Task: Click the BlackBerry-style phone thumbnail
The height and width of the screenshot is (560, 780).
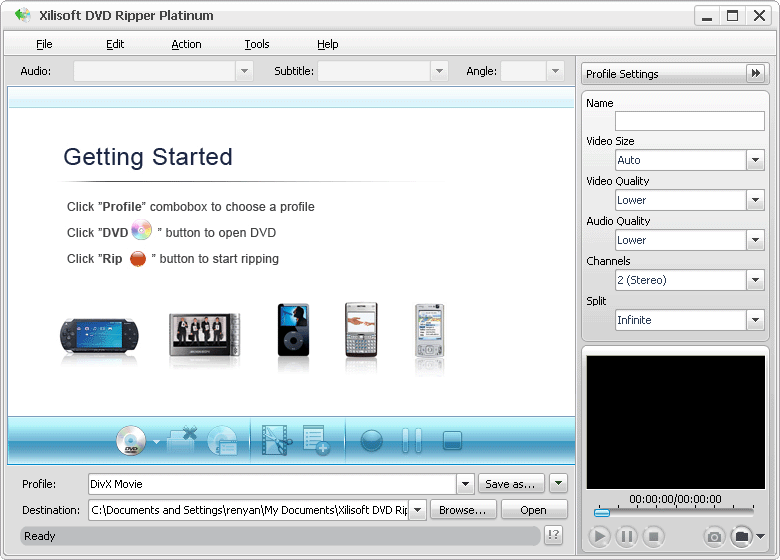Action: 361,329
